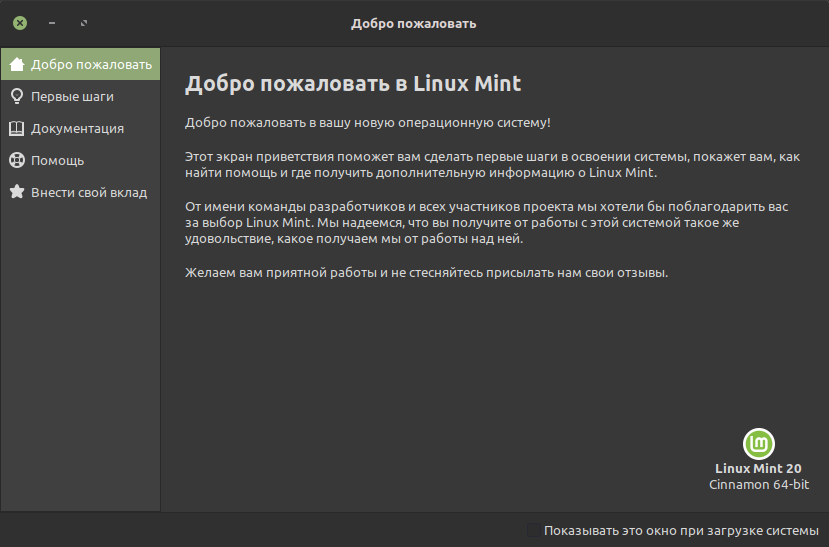Click the Linux Mint 20 version label
829x547 pixels.
[758, 468]
